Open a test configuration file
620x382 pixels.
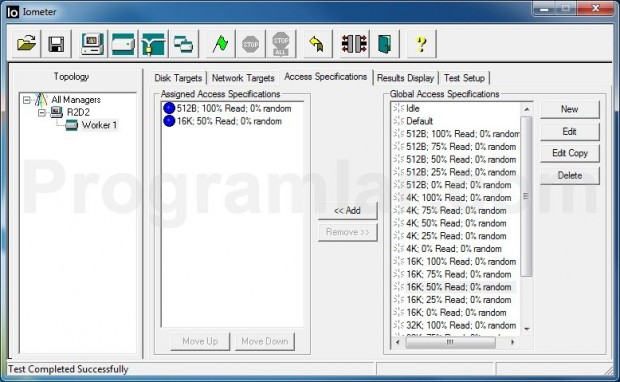(x=26, y=43)
